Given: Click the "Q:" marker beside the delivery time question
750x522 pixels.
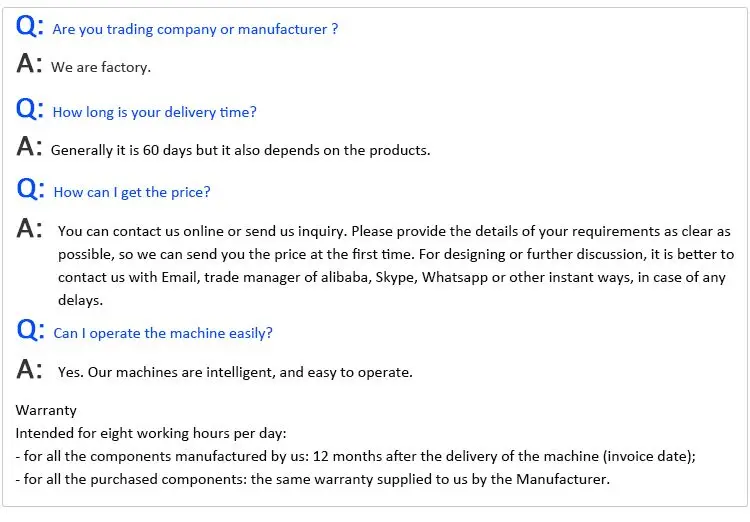Looking at the screenshot, I should pos(30,110).
